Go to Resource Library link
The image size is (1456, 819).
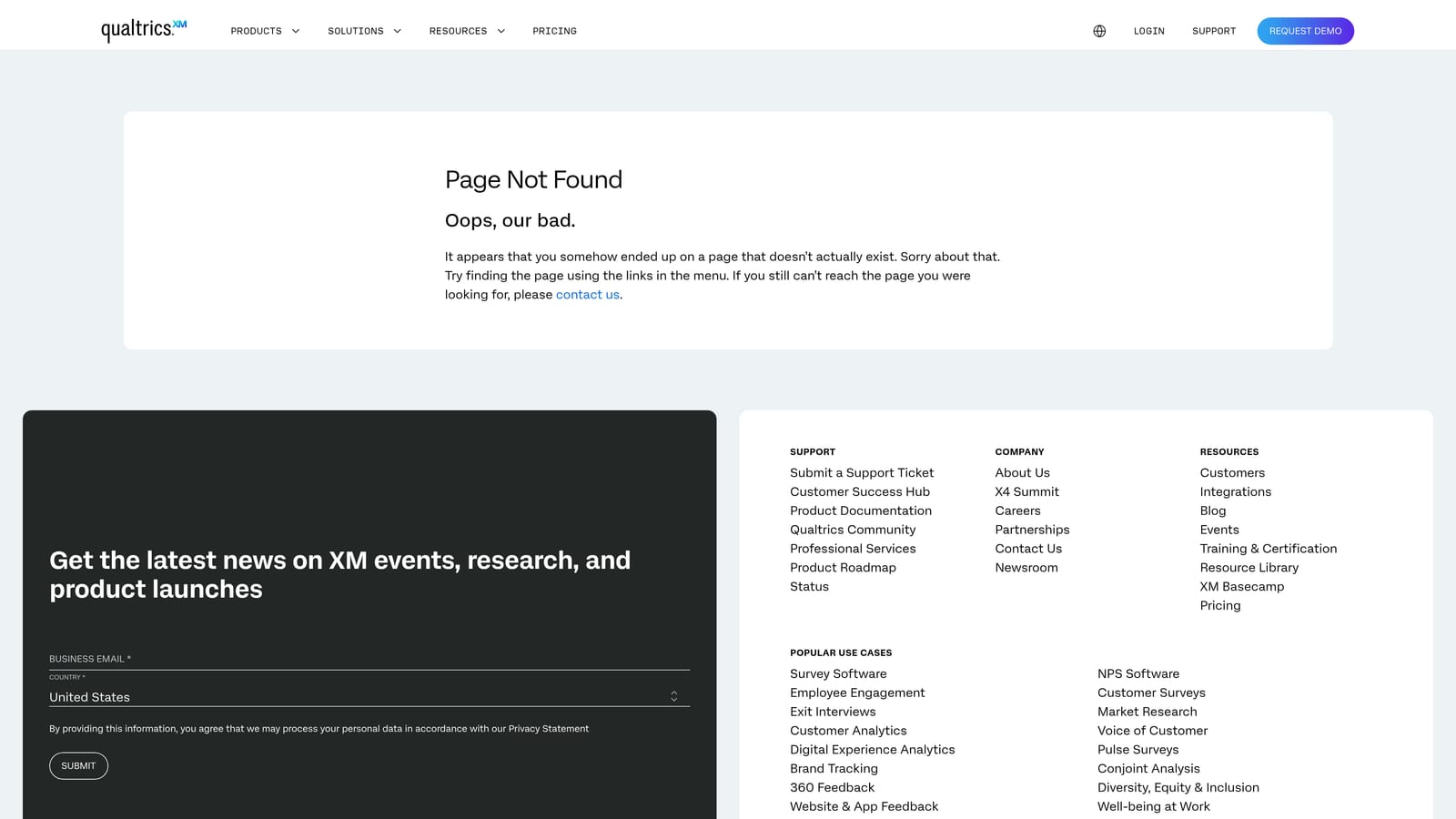point(1249,568)
